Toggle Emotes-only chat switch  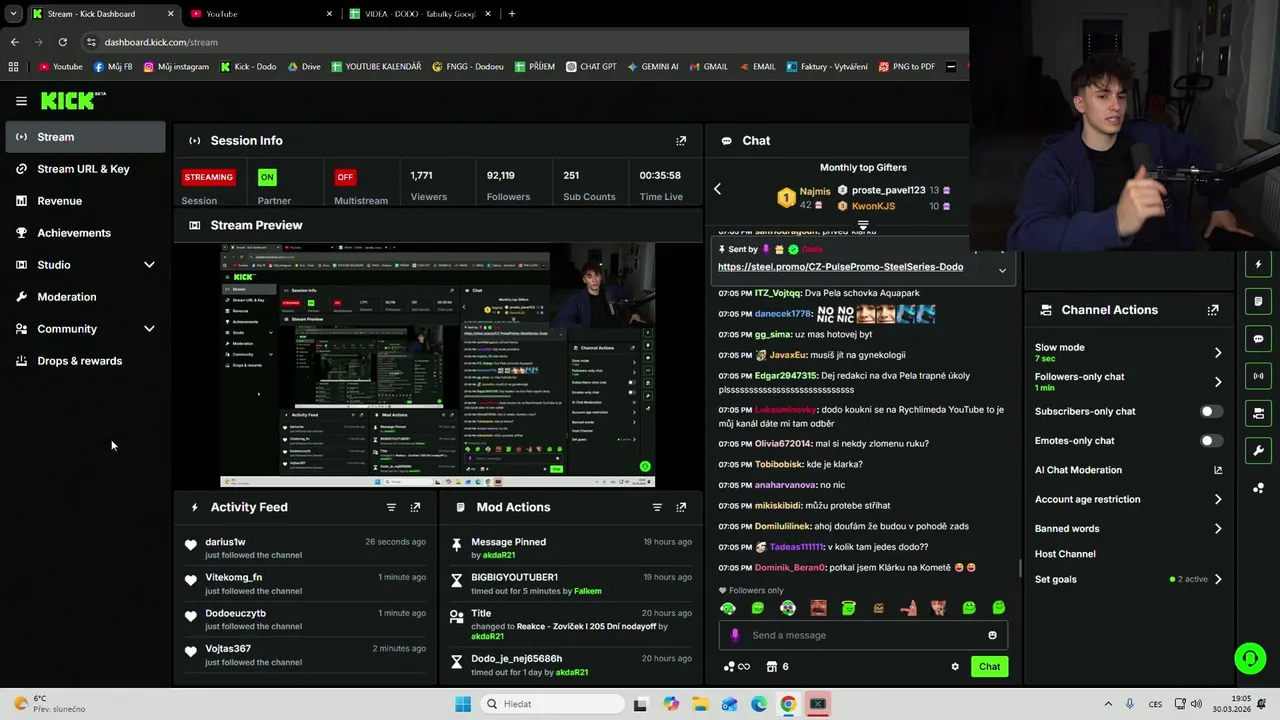click(1211, 441)
